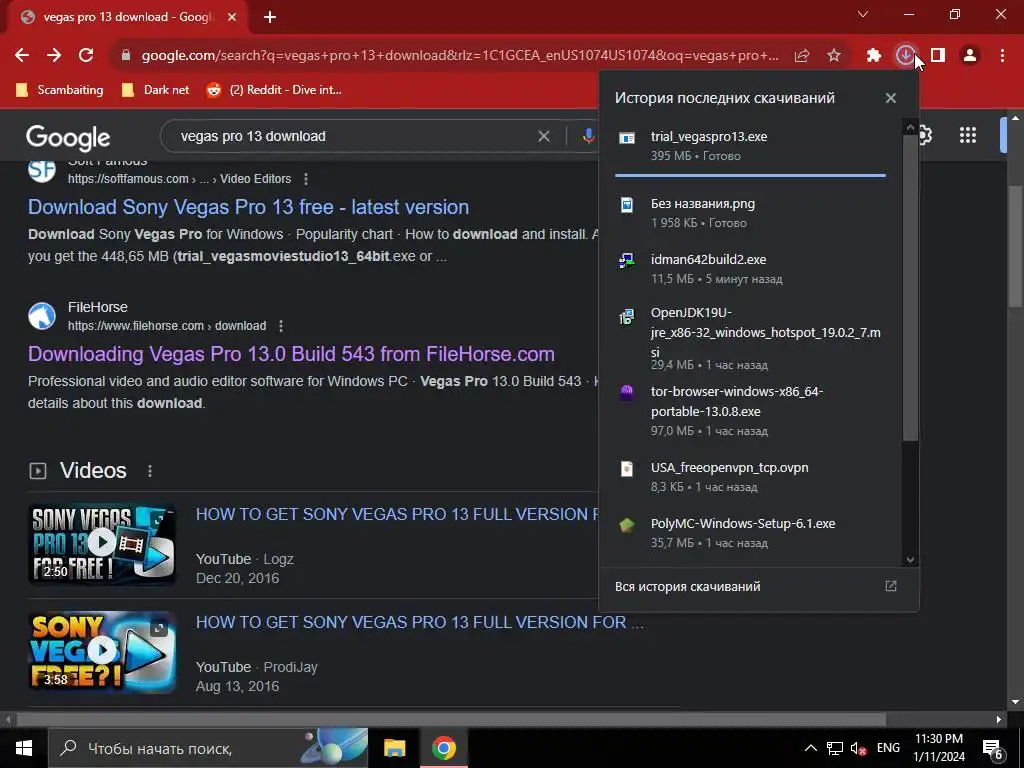The width and height of the screenshot is (1024, 768).
Task: Click the idman642build2.exe file icon
Action: pos(627,261)
